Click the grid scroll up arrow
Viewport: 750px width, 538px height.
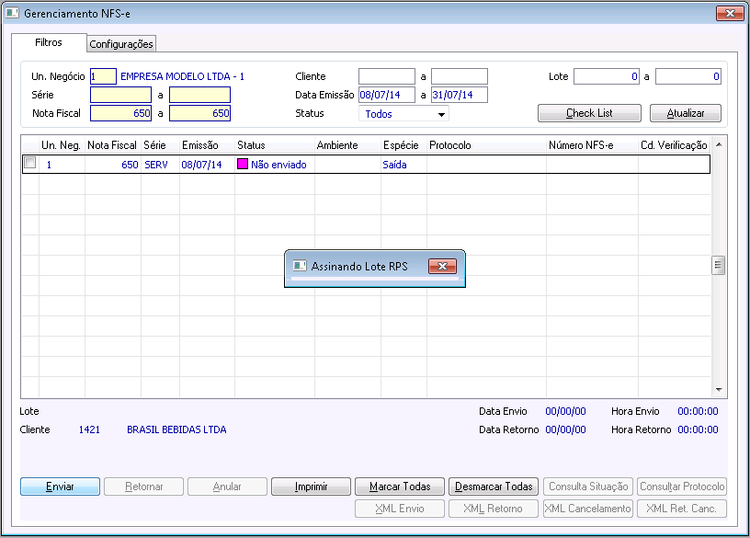(718, 144)
